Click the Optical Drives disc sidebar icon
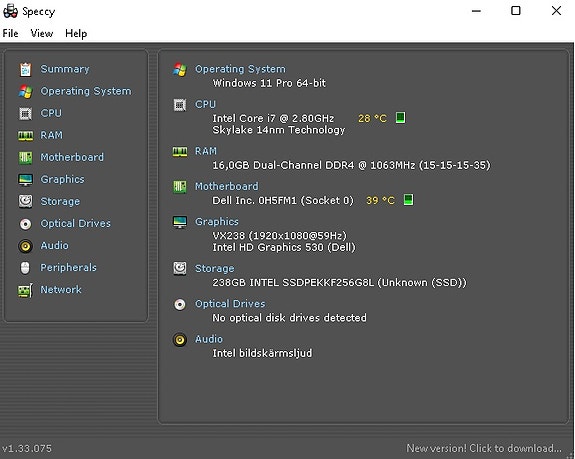The height and width of the screenshot is (459, 575). 25,224
